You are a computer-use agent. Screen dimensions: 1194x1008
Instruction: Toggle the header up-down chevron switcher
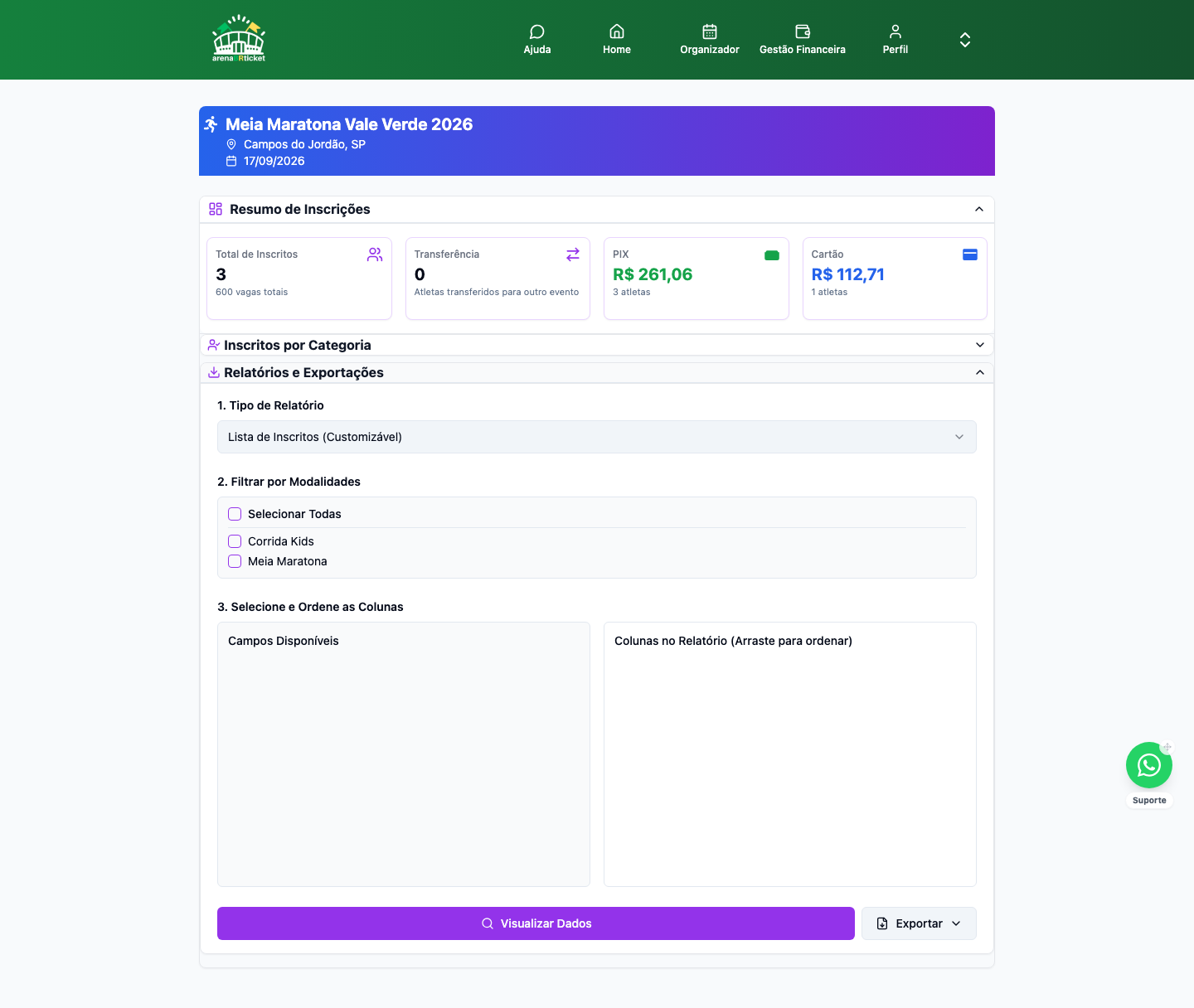point(965,40)
